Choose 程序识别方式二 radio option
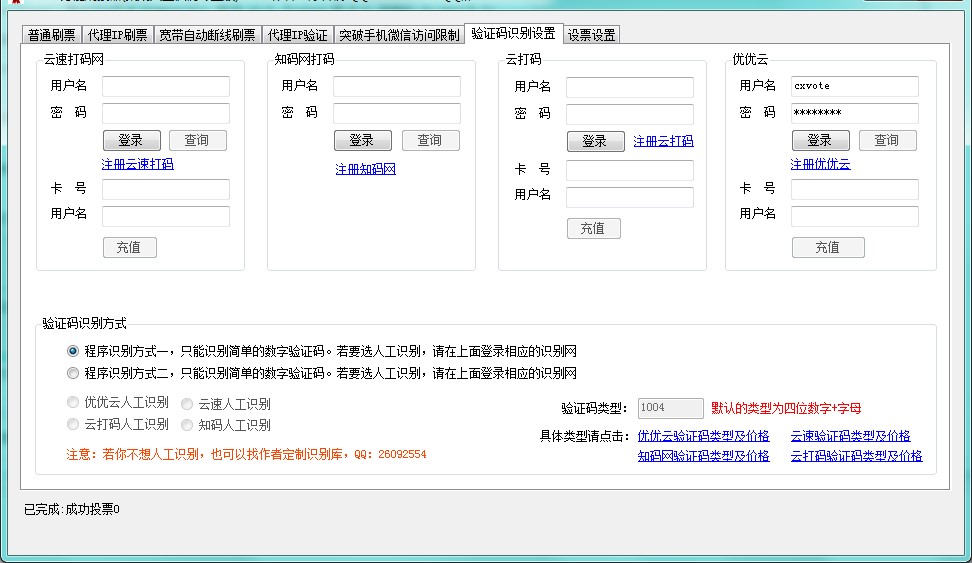The image size is (972, 563). click(x=73, y=373)
